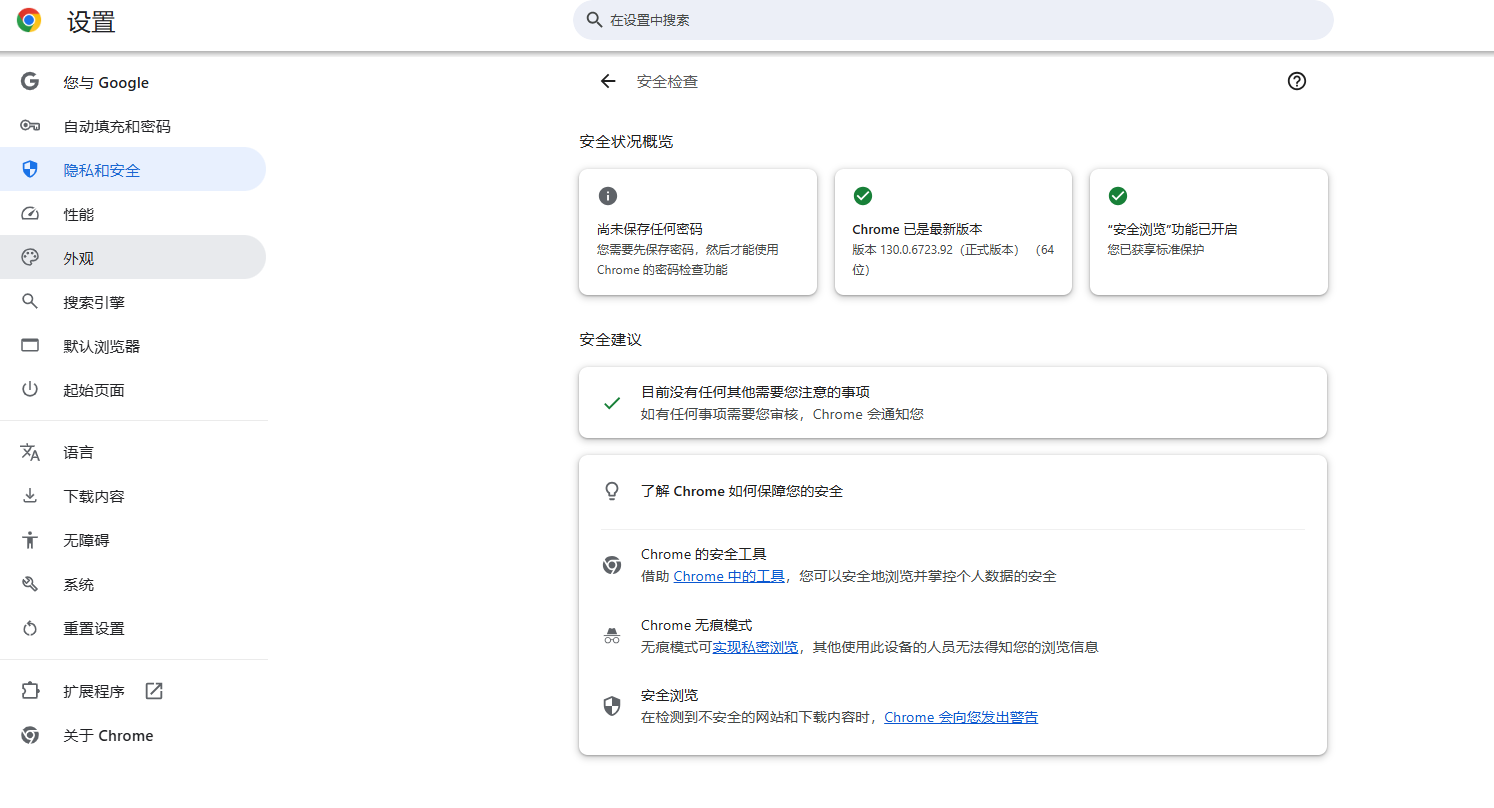The height and width of the screenshot is (808, 1494).
Task: Click the green check on 安全浏览 card
Action: coord(1117,196)
